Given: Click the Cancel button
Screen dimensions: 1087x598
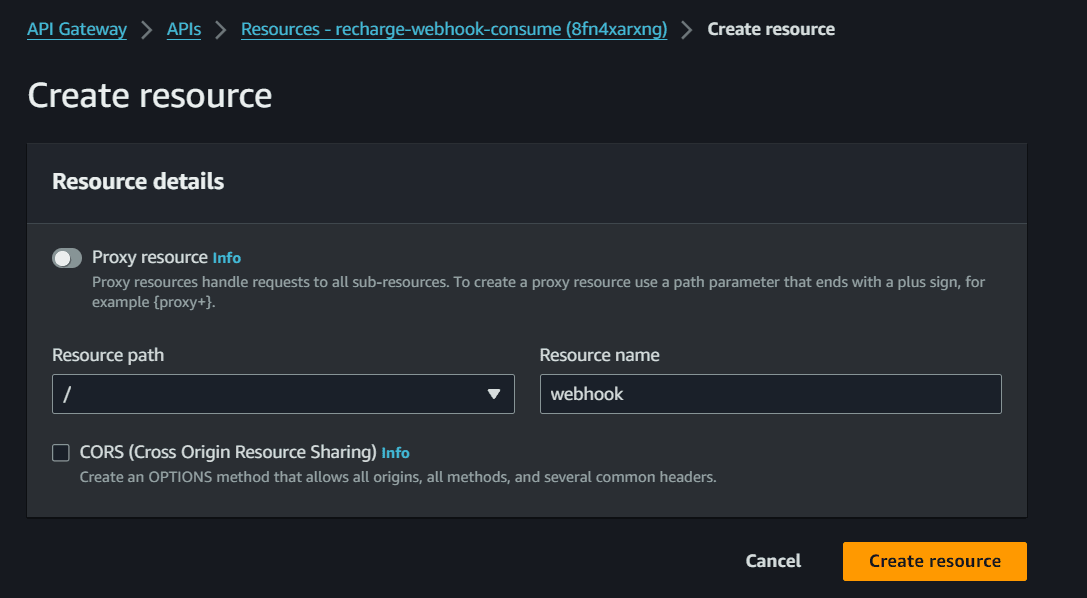Looking at the screenshot, I should tap(773, 561).
